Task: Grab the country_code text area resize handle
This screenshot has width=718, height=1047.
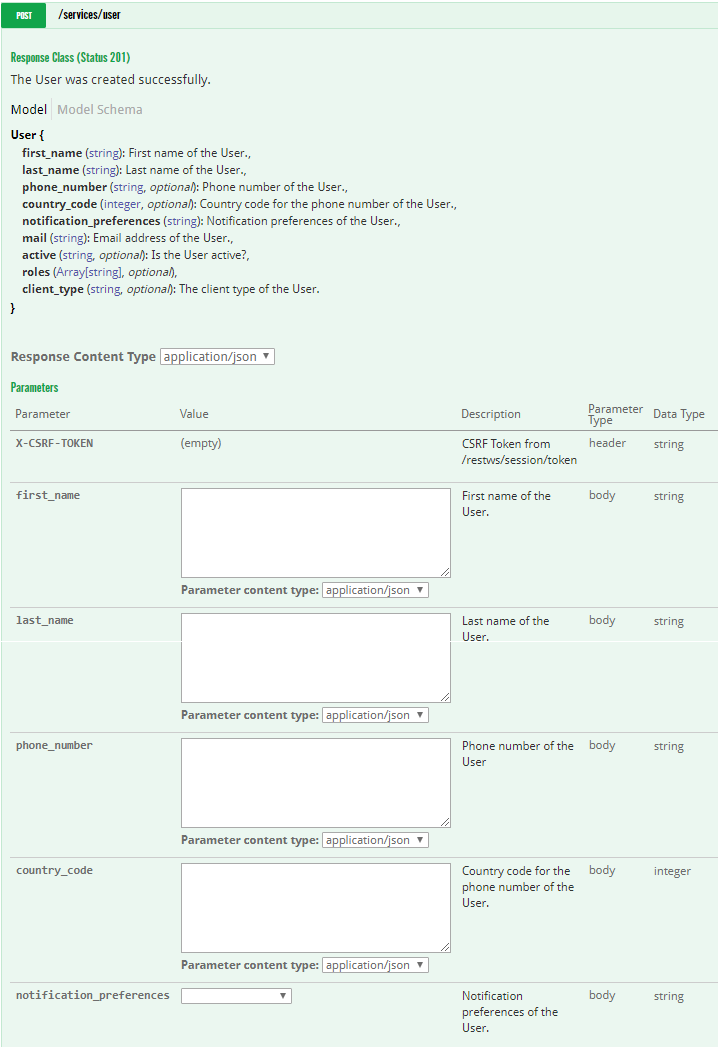Action: pyautogui.click(x=445, y=947)
